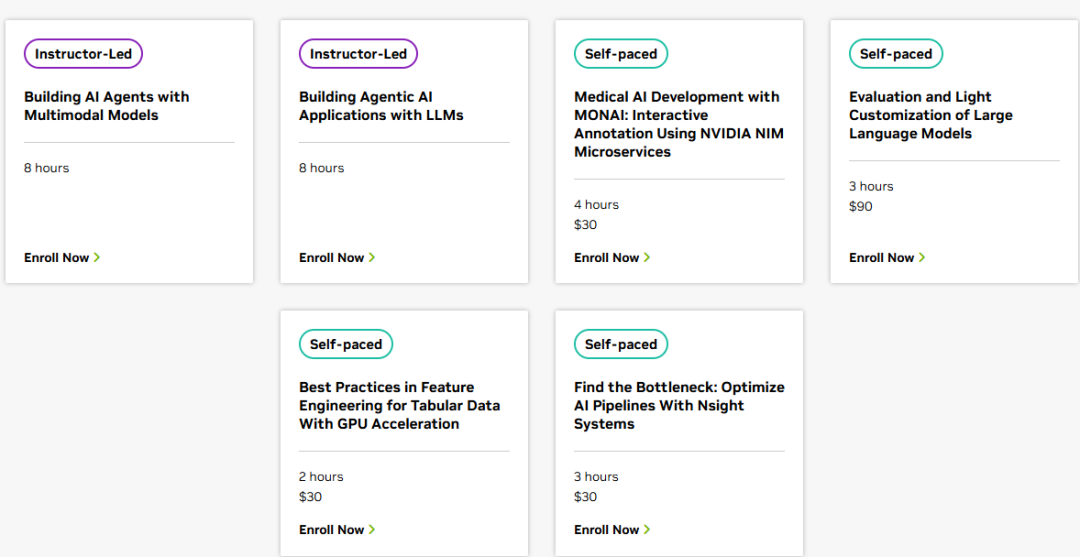Open Find the Bottleneck: Optimize AI Pipelines title
1080x557 pixels.
pos(679,405)
